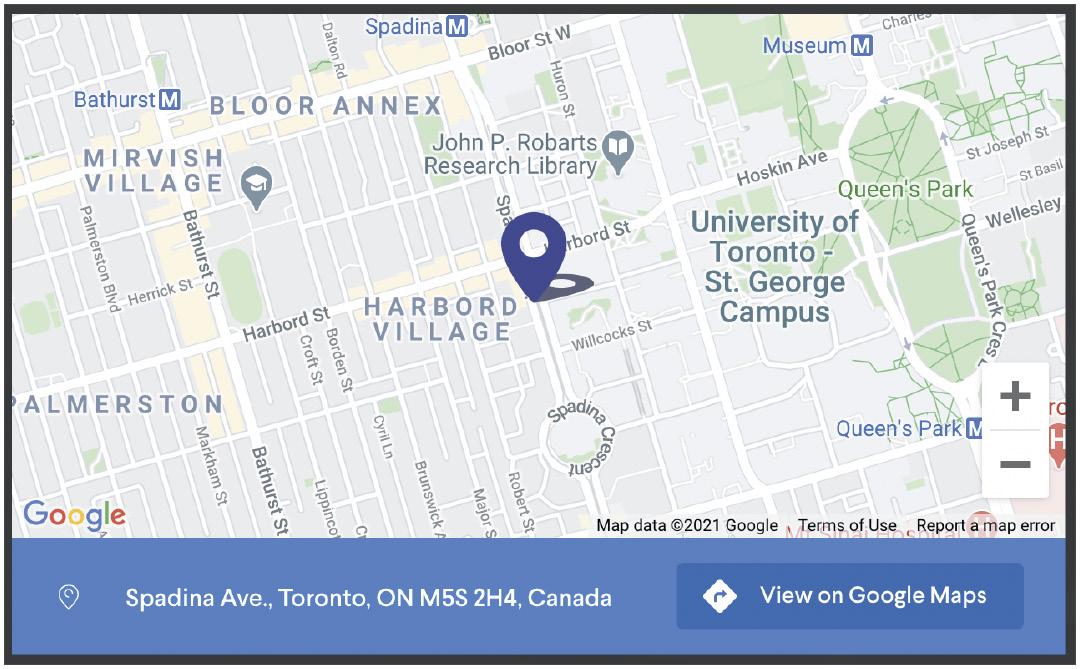Image resolution: width=1080 pixels, height=669 pixels.
Task: Select the Museum metro station icon
Action: coord(862,45)
